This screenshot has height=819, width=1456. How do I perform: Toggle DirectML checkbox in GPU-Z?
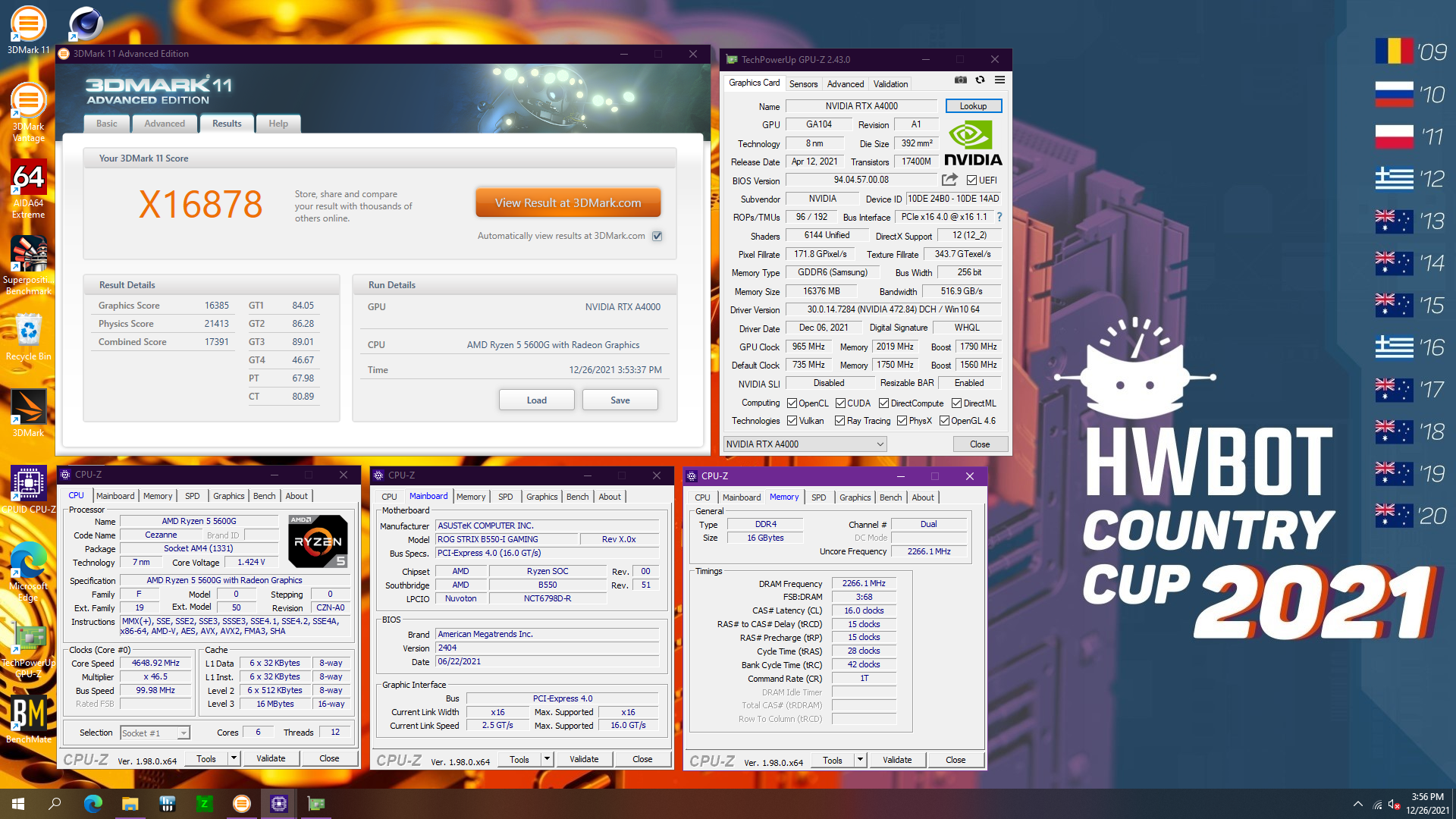956,403
